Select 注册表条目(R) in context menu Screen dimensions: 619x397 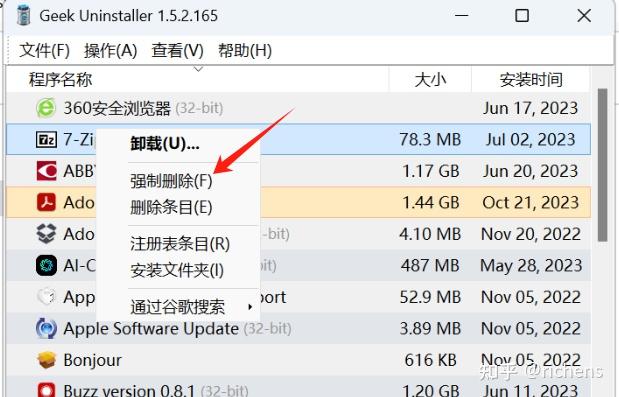(x=180, y=244)
